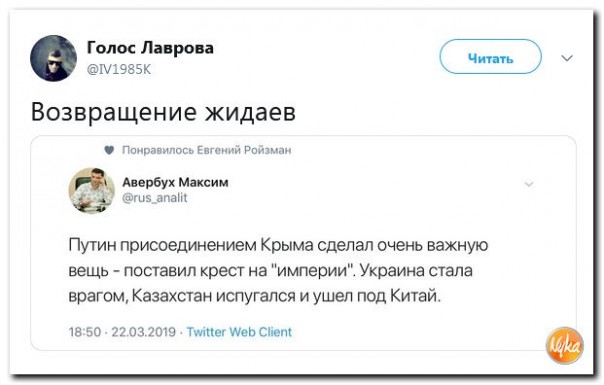Viewport: 604px width, 385px height.
Task: Click the word Понравилось in liked label
Action: pyautogui.click(x=158, y=150)
